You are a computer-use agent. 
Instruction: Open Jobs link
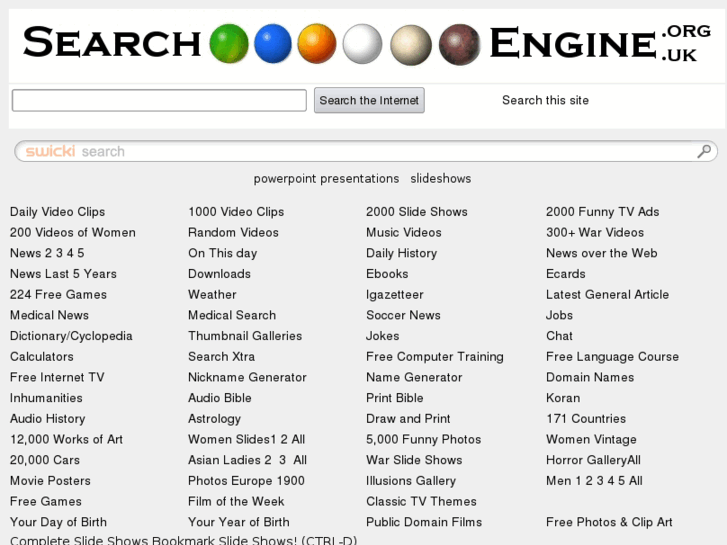pyautogui.click(x=559, y=315)
